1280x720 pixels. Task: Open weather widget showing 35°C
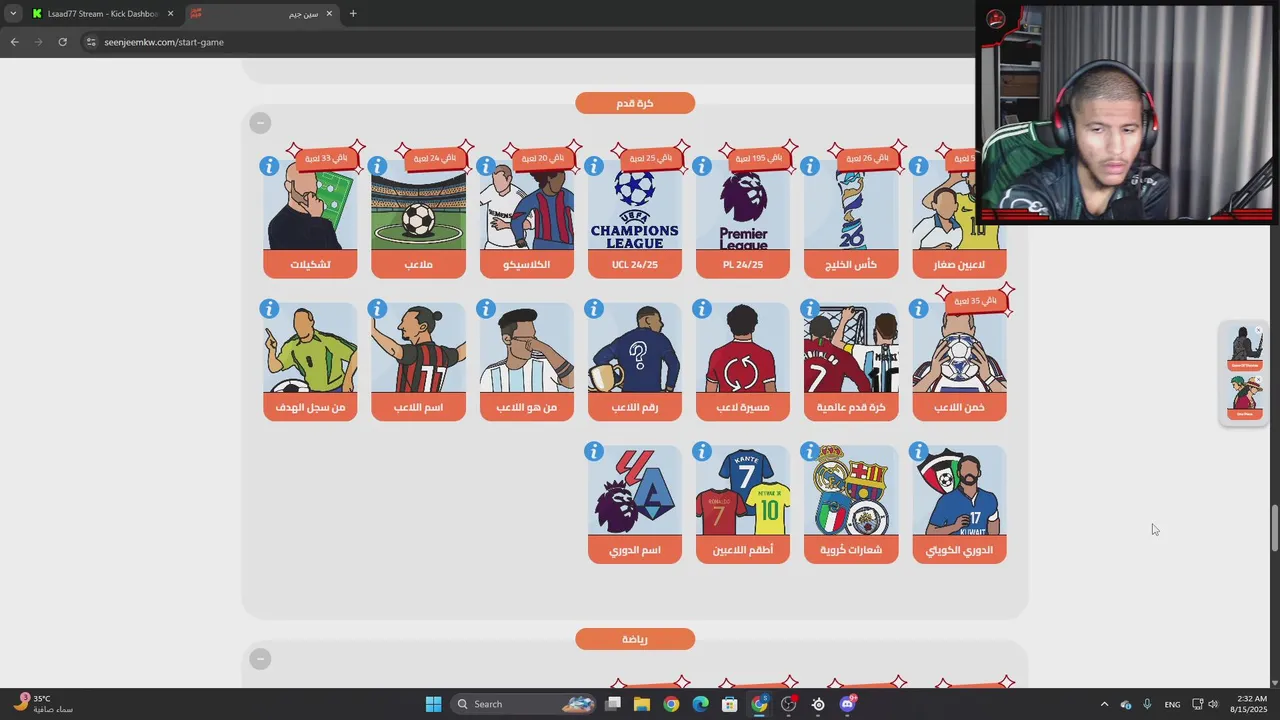point(42,704)
